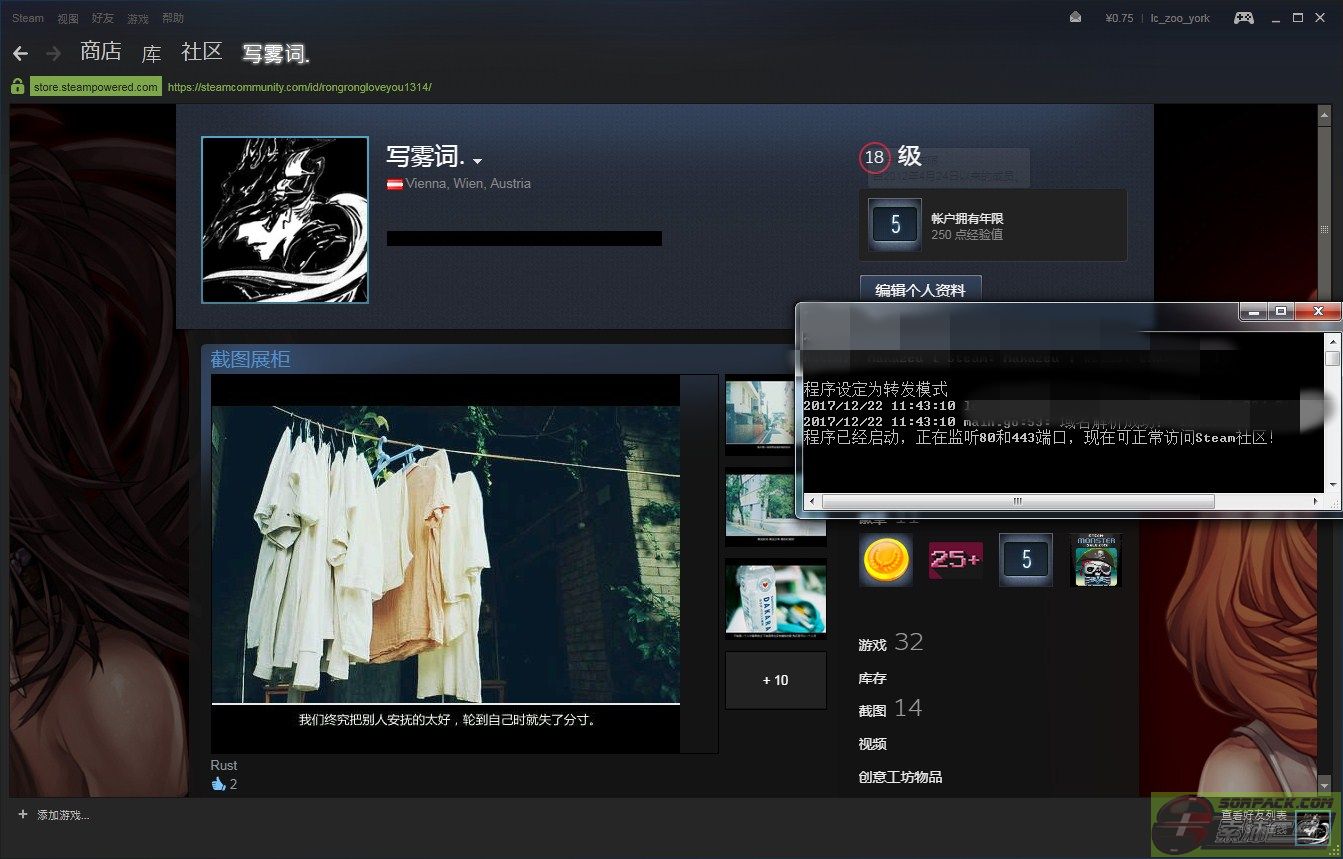Click the + 10 more screenshots tile
Image resolution: width=1343 pixels, height=859 pixels.
pyautogui.click(x=776, y=680)
